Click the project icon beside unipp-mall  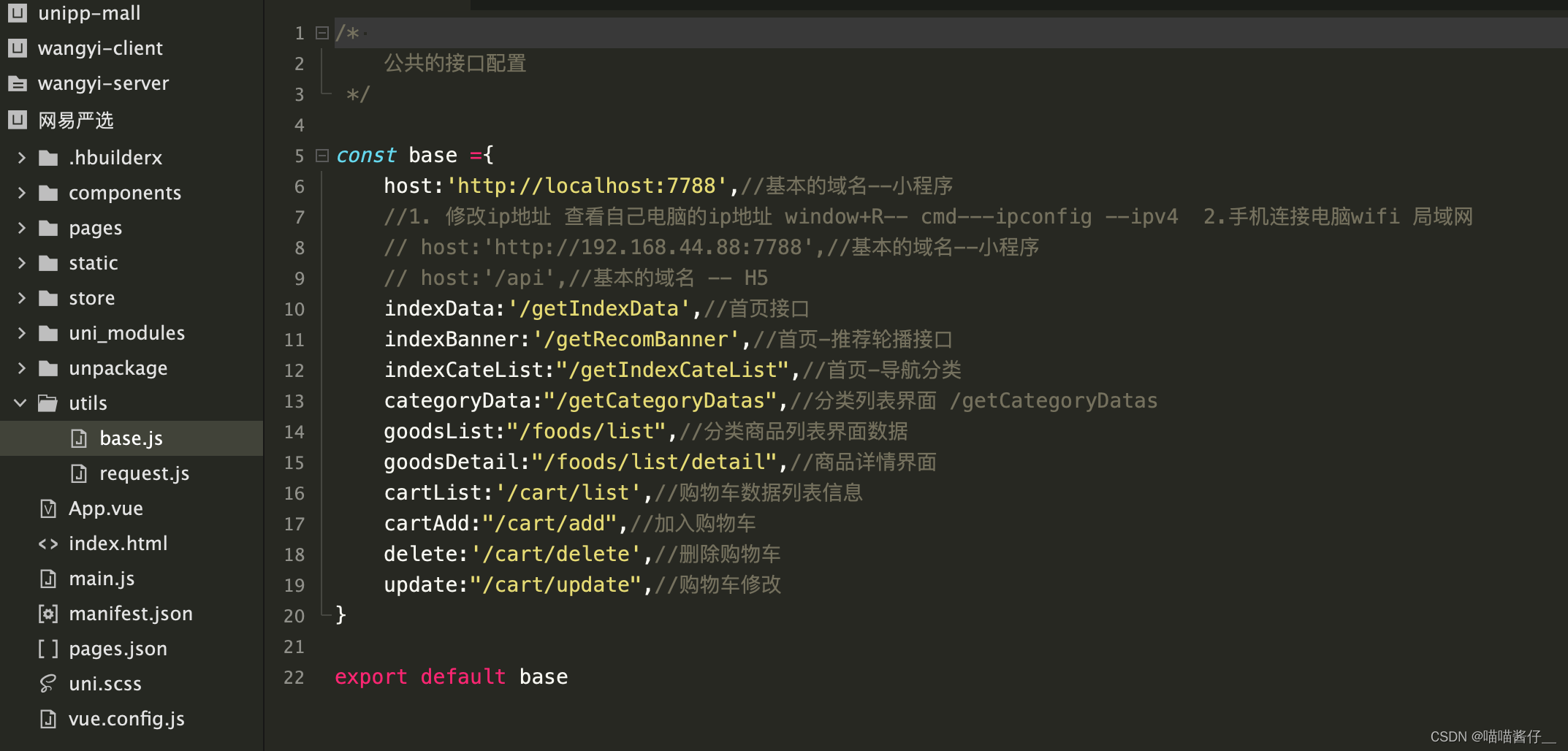click(17, 13)
